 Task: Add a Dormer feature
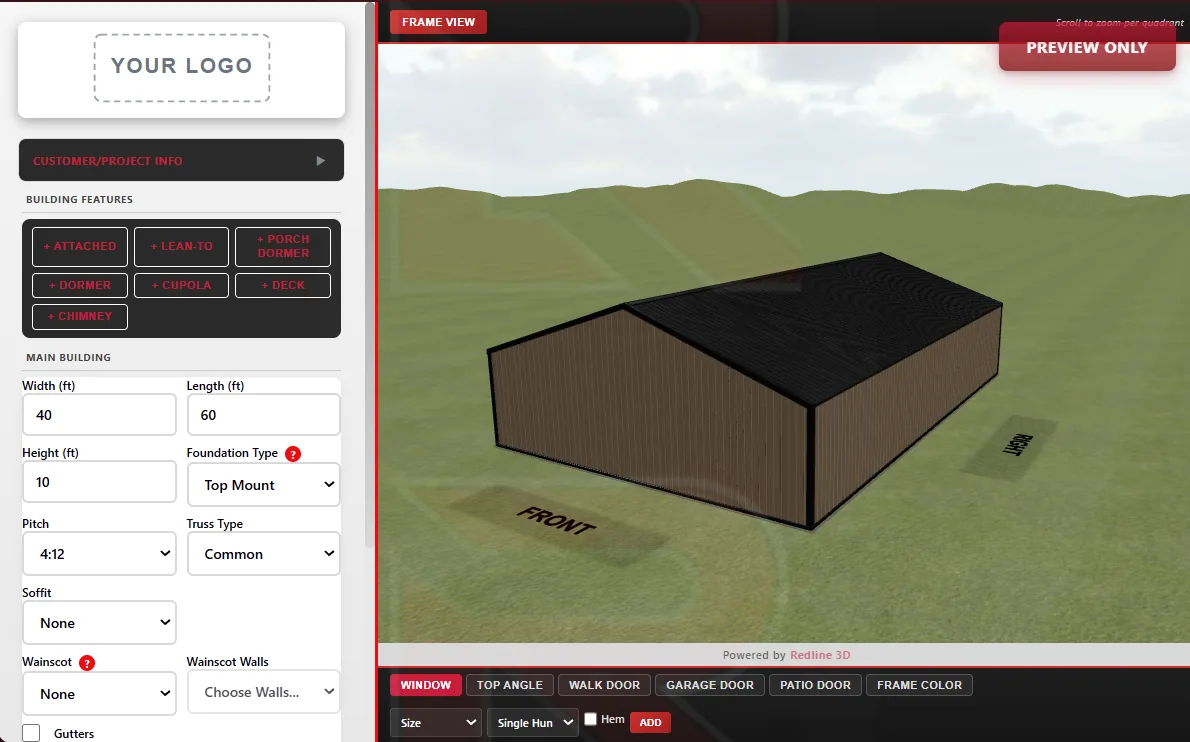tap(80, 285)
